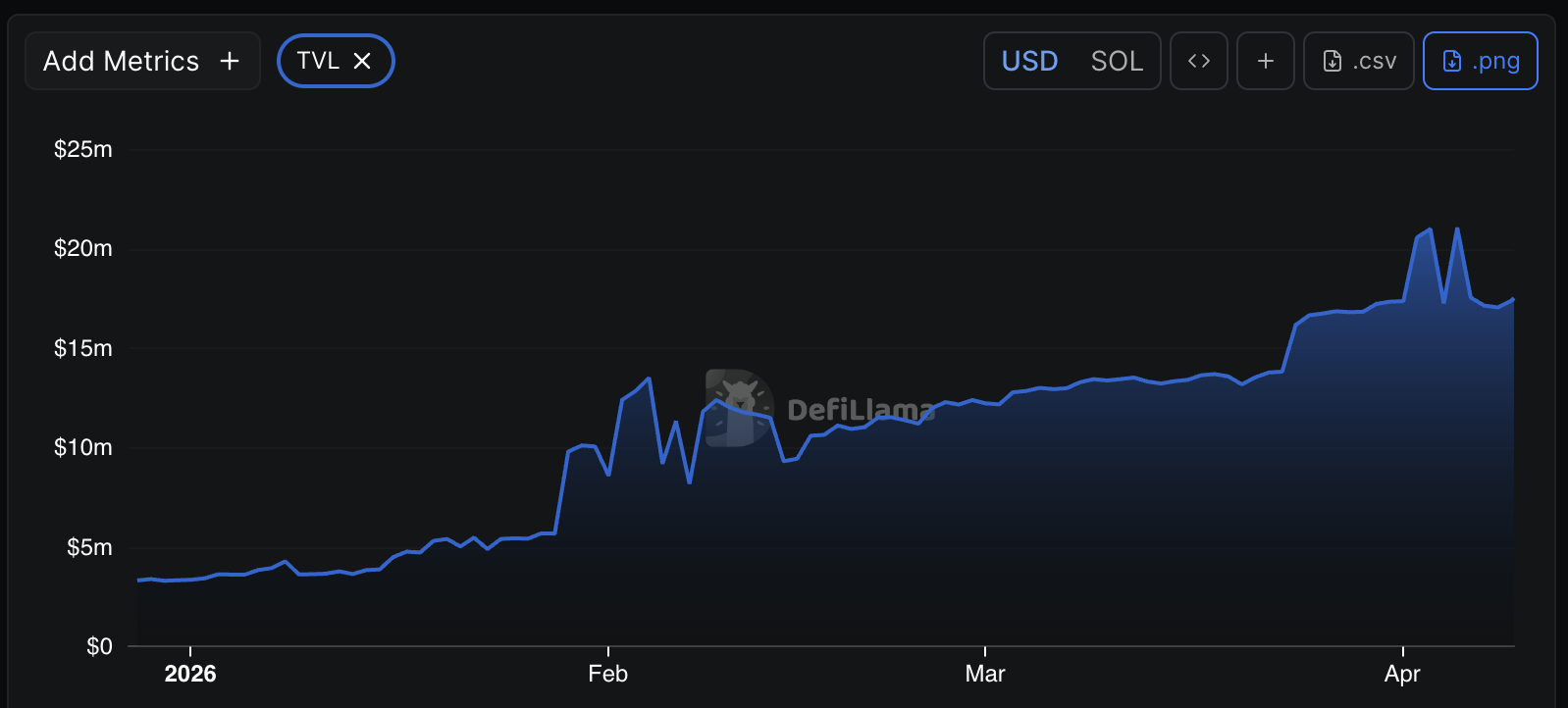Click the 2026 label on the time axis
Screen dimensions: 1568x708
pos(190,674)
